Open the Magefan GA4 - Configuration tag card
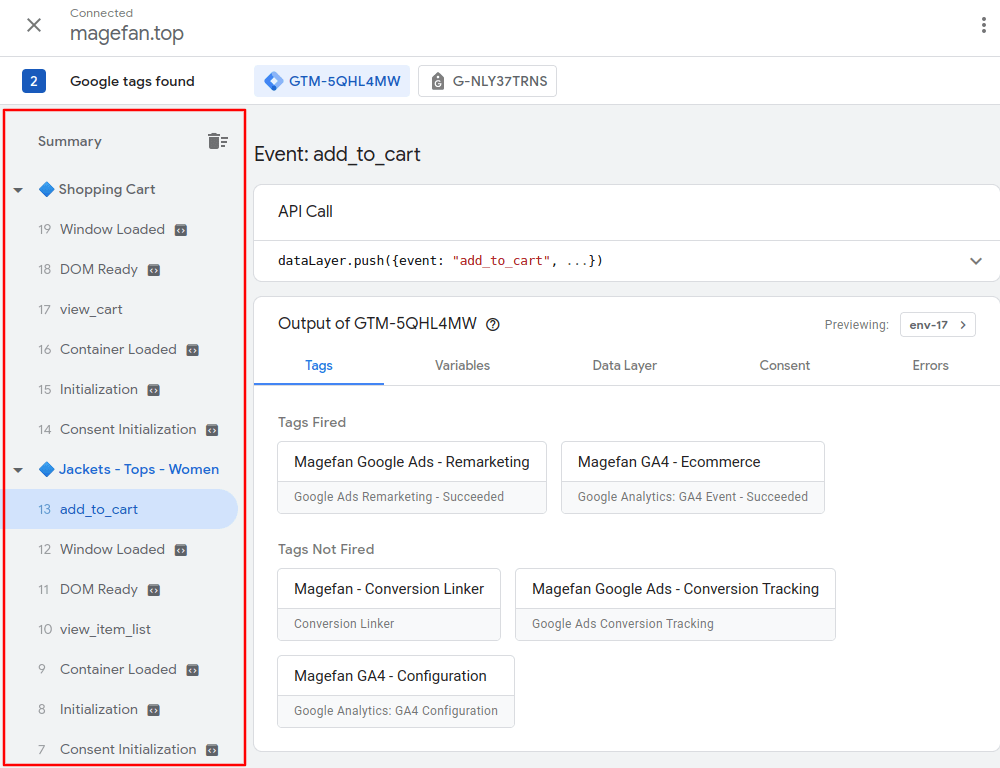 [396, 691]
